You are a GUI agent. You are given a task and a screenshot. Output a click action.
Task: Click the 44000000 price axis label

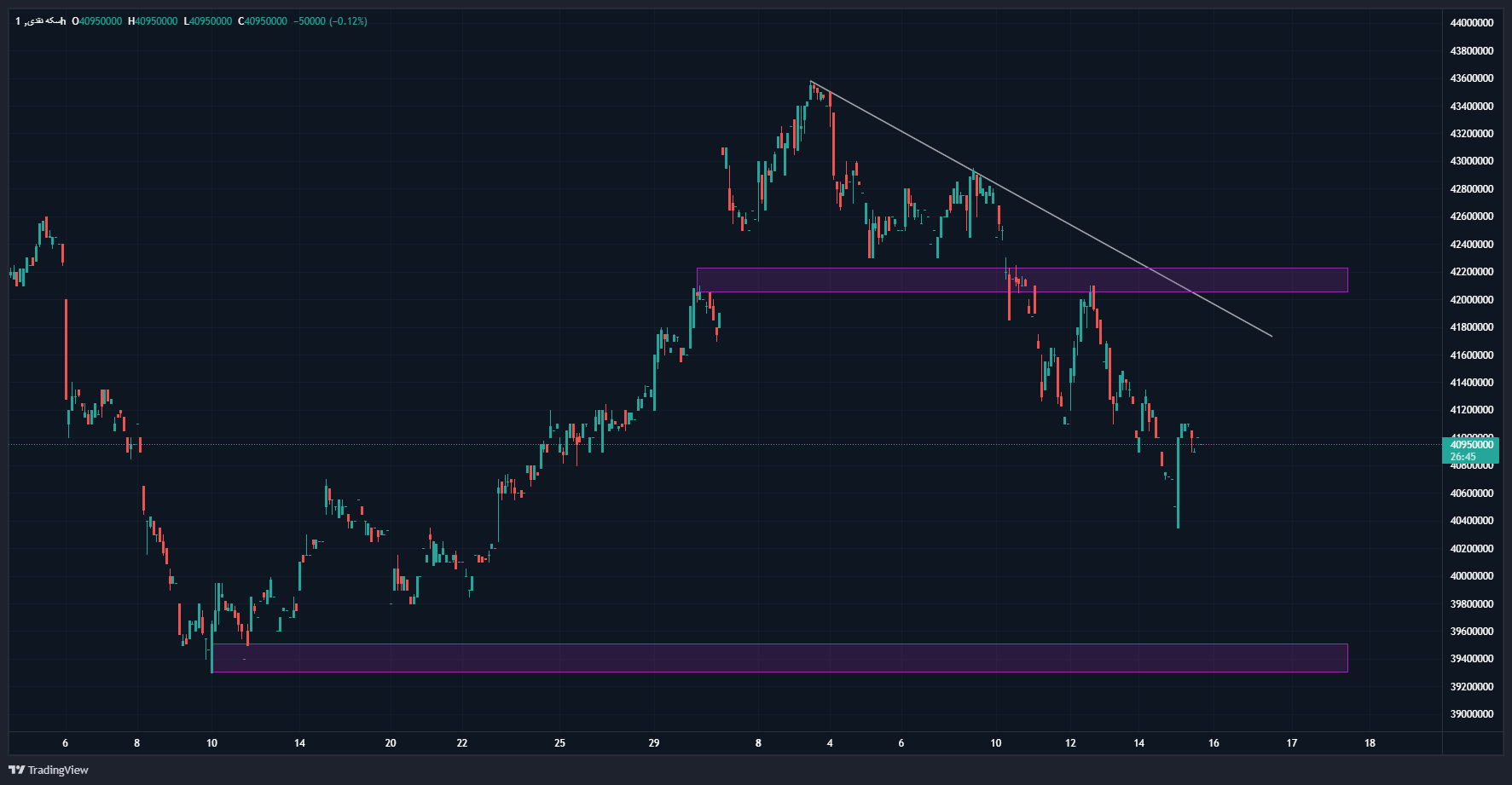(x=1471, y=23)
